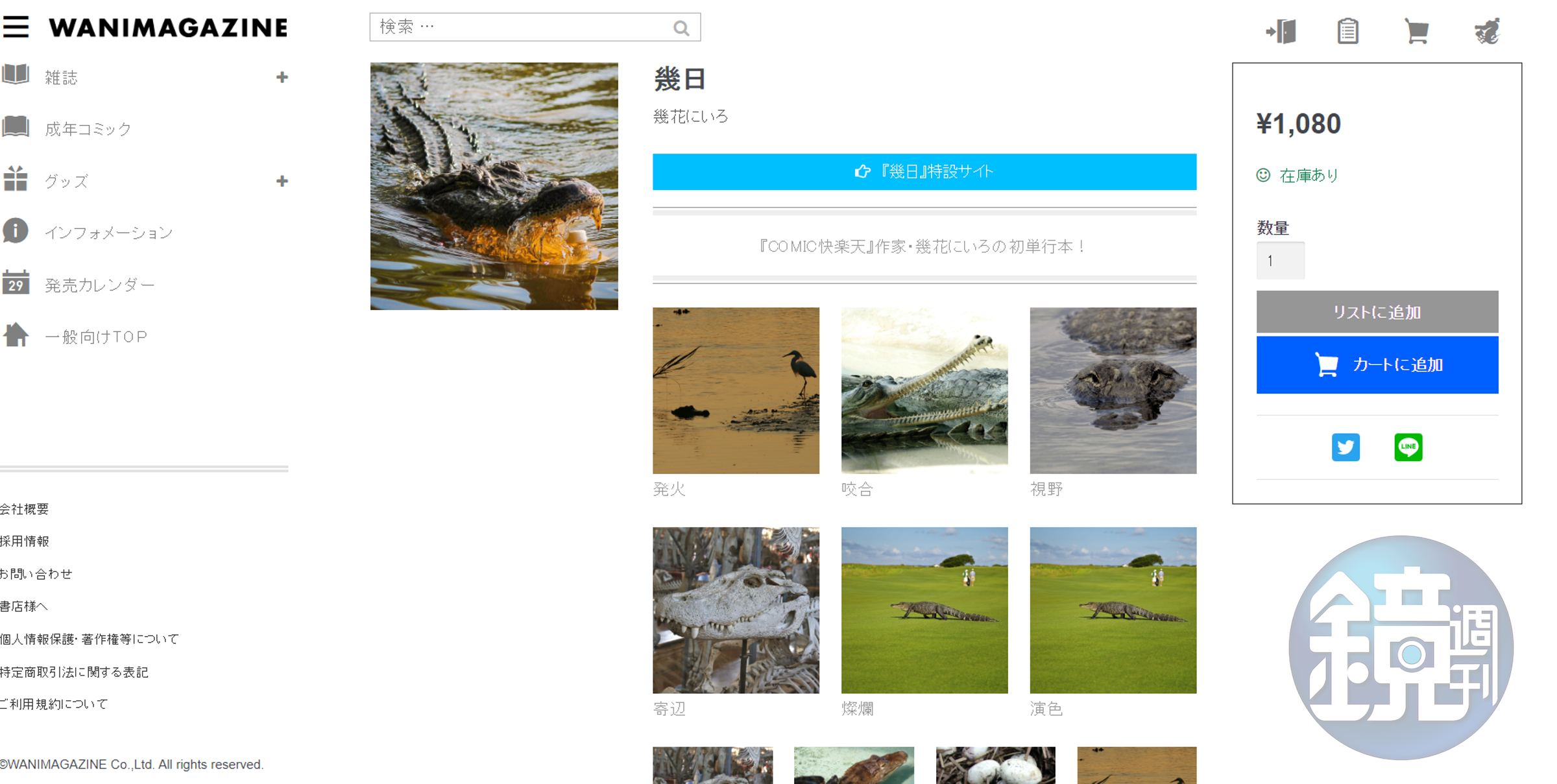Image resolution: width=1557 pixels, height=784 pixels.
Task: Open the 発火 thumbnail image
Action: (736, 390)
